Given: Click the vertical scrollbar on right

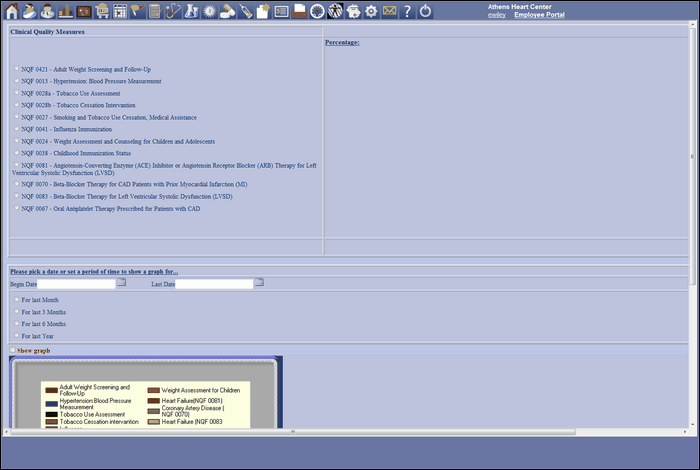Looking at the screenshot, I should 692,156.
